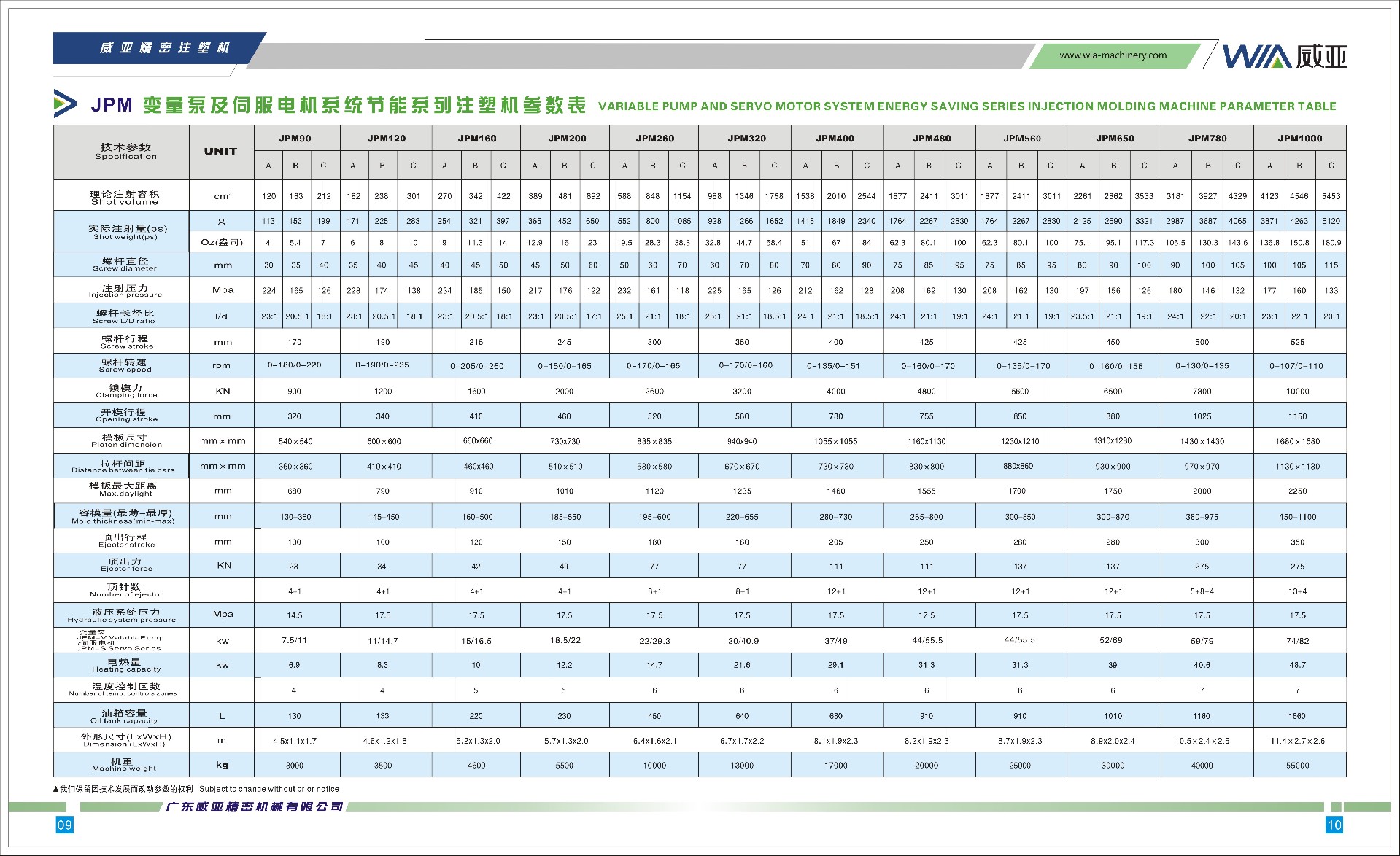The image size is (1400, 856).
Task: Select the JPM90 column header
Action: tap(295, 138)
